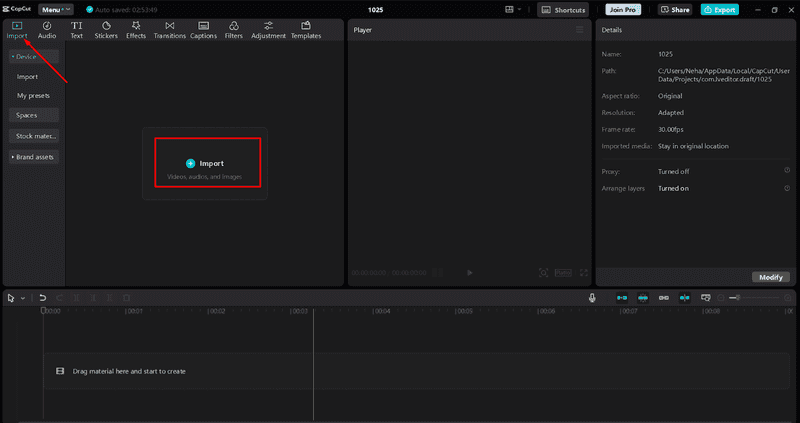800x423 pixels.
Task: Toggle linkage icon in timeline toolbar
Action: 664,297
